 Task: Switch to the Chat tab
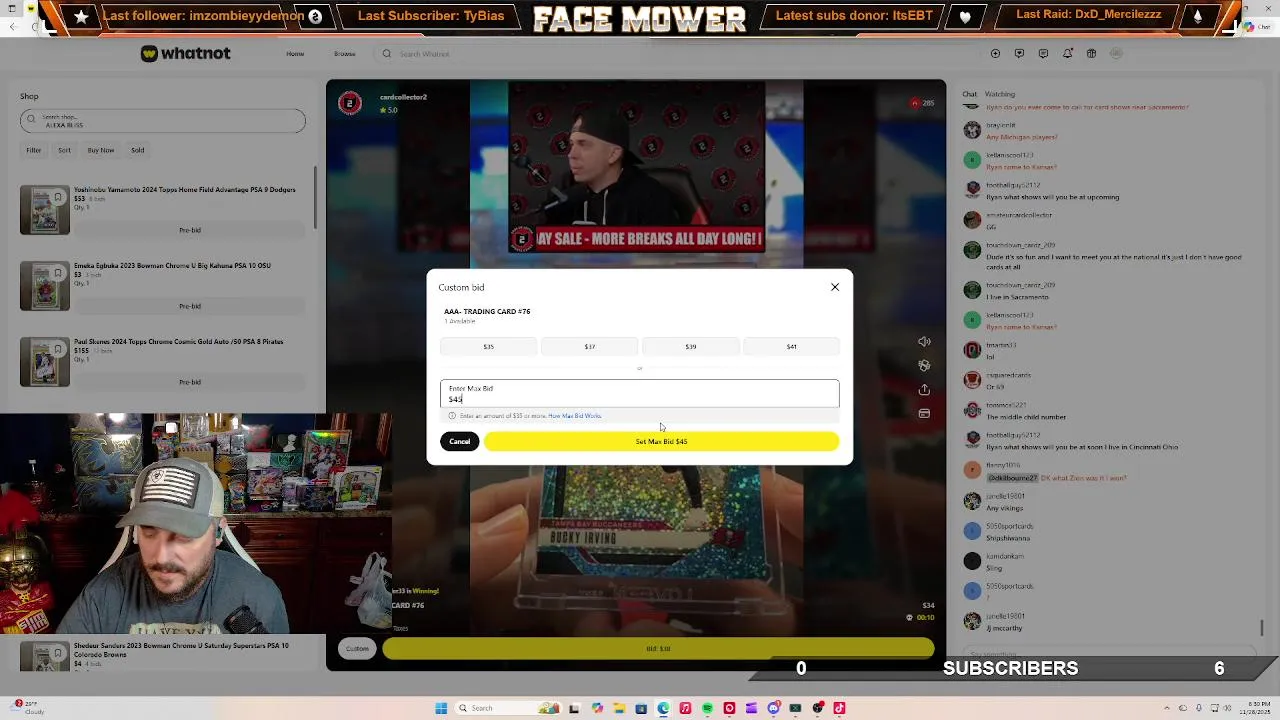(970, 94)
